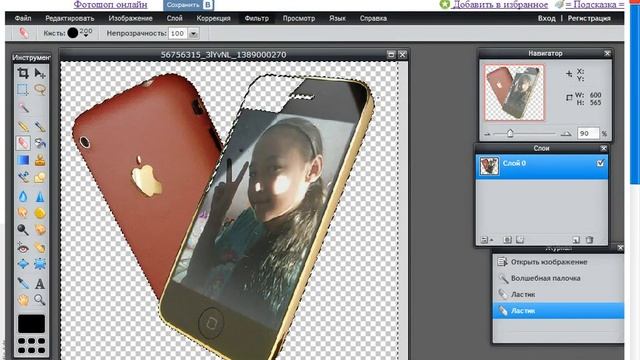Open the Просмотр menu

point(299,18)
